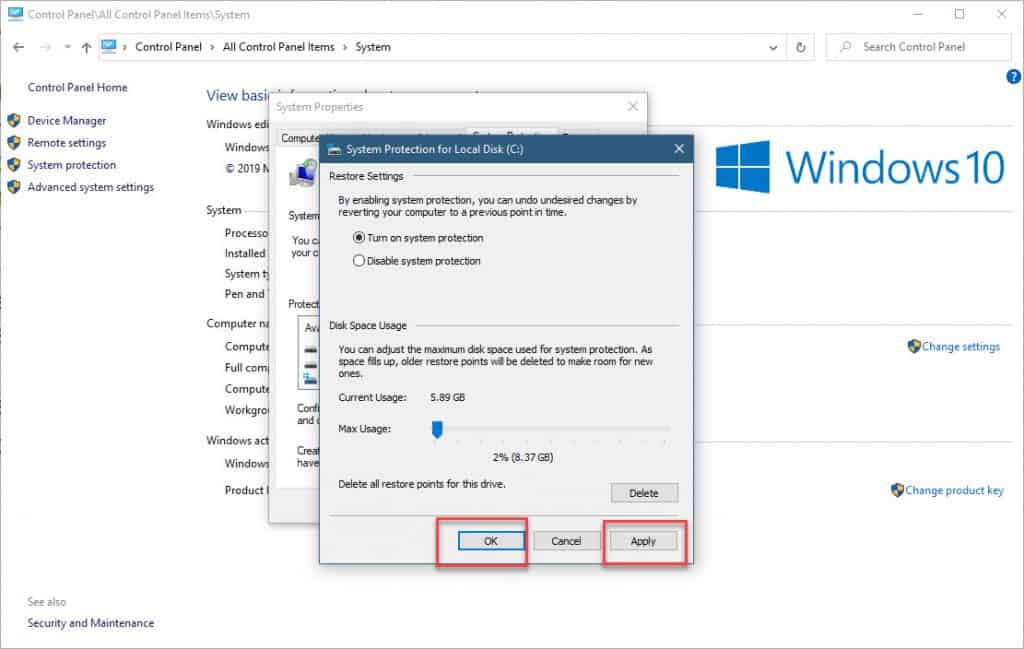Click Control Panel in the breadcrumb bar

click(x=169, y=47)
